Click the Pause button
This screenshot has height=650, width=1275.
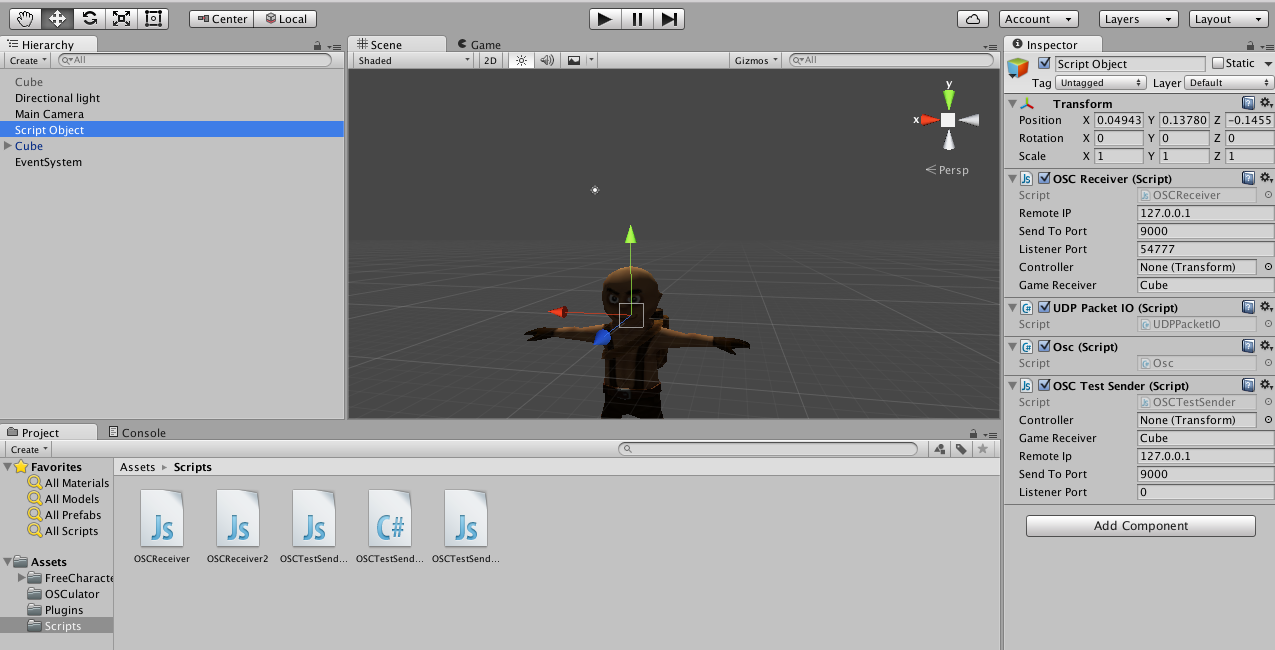(637, 18)
